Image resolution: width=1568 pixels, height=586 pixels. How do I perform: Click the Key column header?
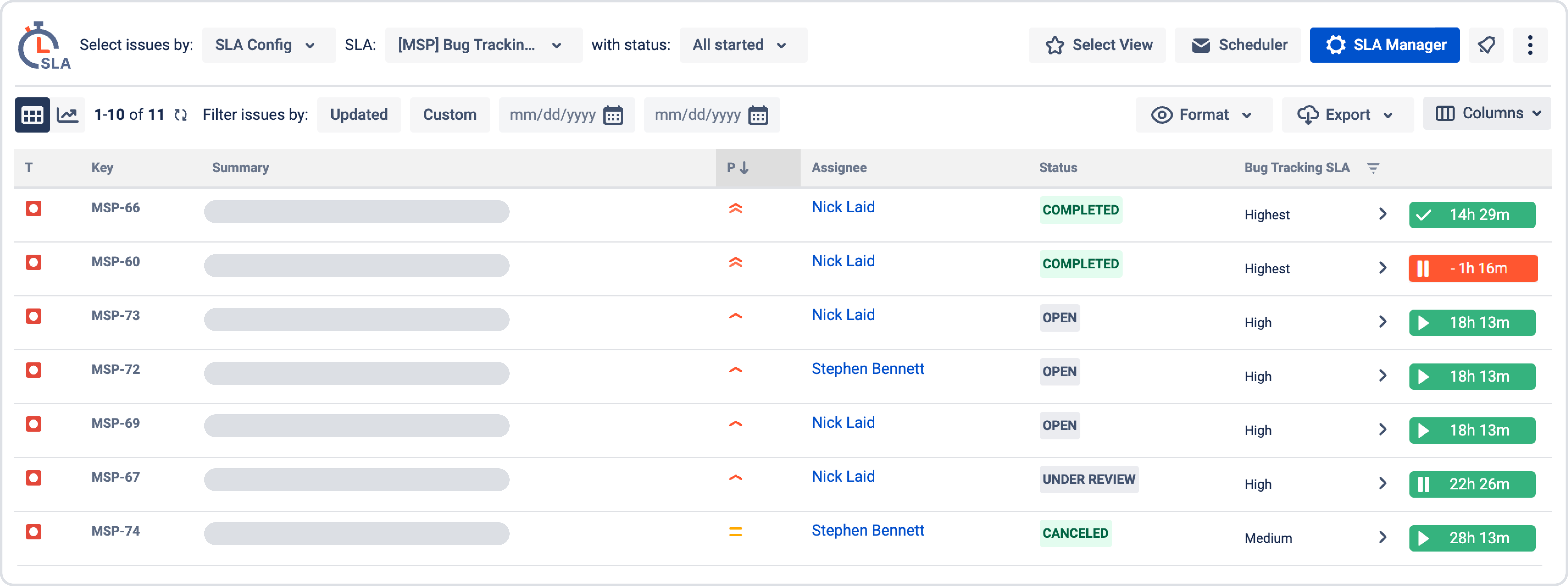tap(102, 168)
